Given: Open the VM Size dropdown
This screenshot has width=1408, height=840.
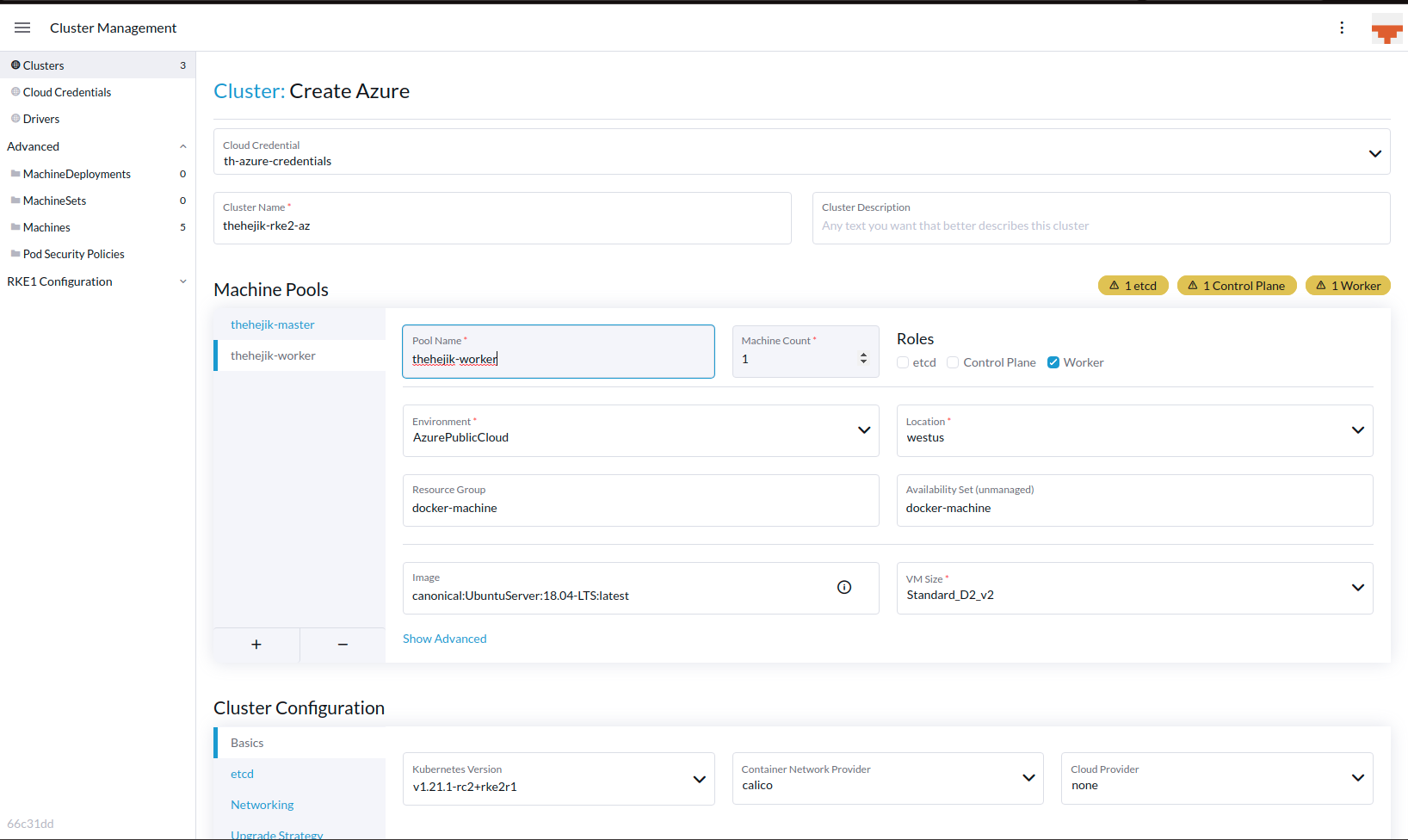Looking at the screenshot, I should (x=1358, y=588).
